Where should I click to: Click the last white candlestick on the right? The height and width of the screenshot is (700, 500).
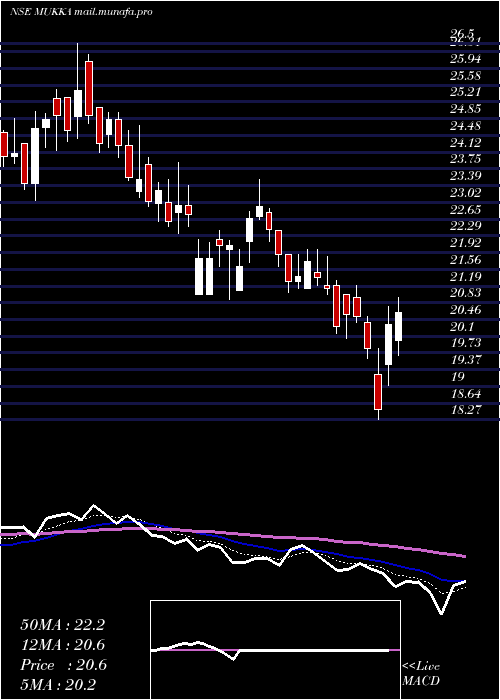pos(399,326)
